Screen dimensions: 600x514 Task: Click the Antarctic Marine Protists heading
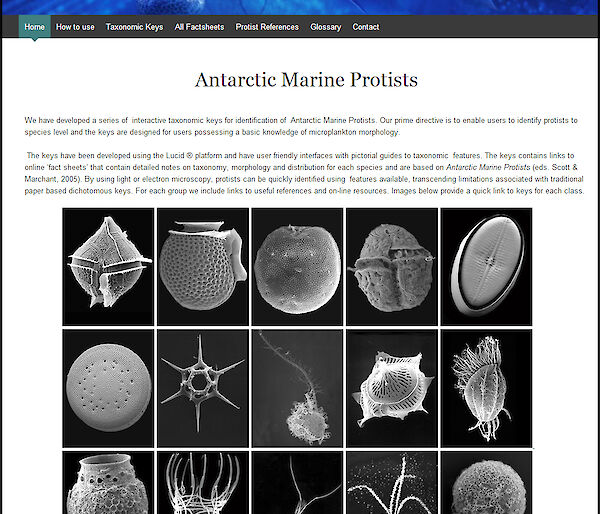tap(306, 80)
